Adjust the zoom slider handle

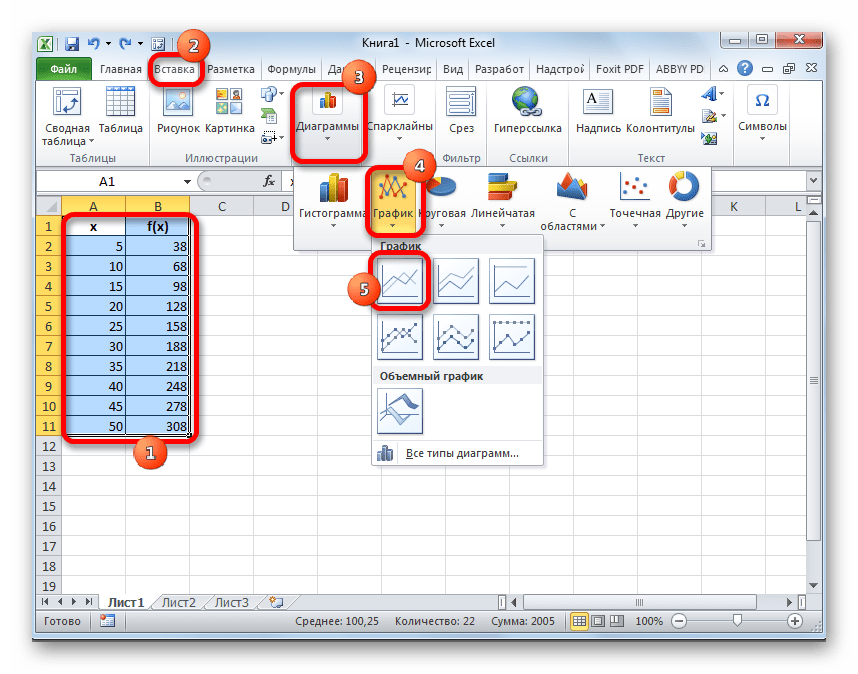pos(737,620)
